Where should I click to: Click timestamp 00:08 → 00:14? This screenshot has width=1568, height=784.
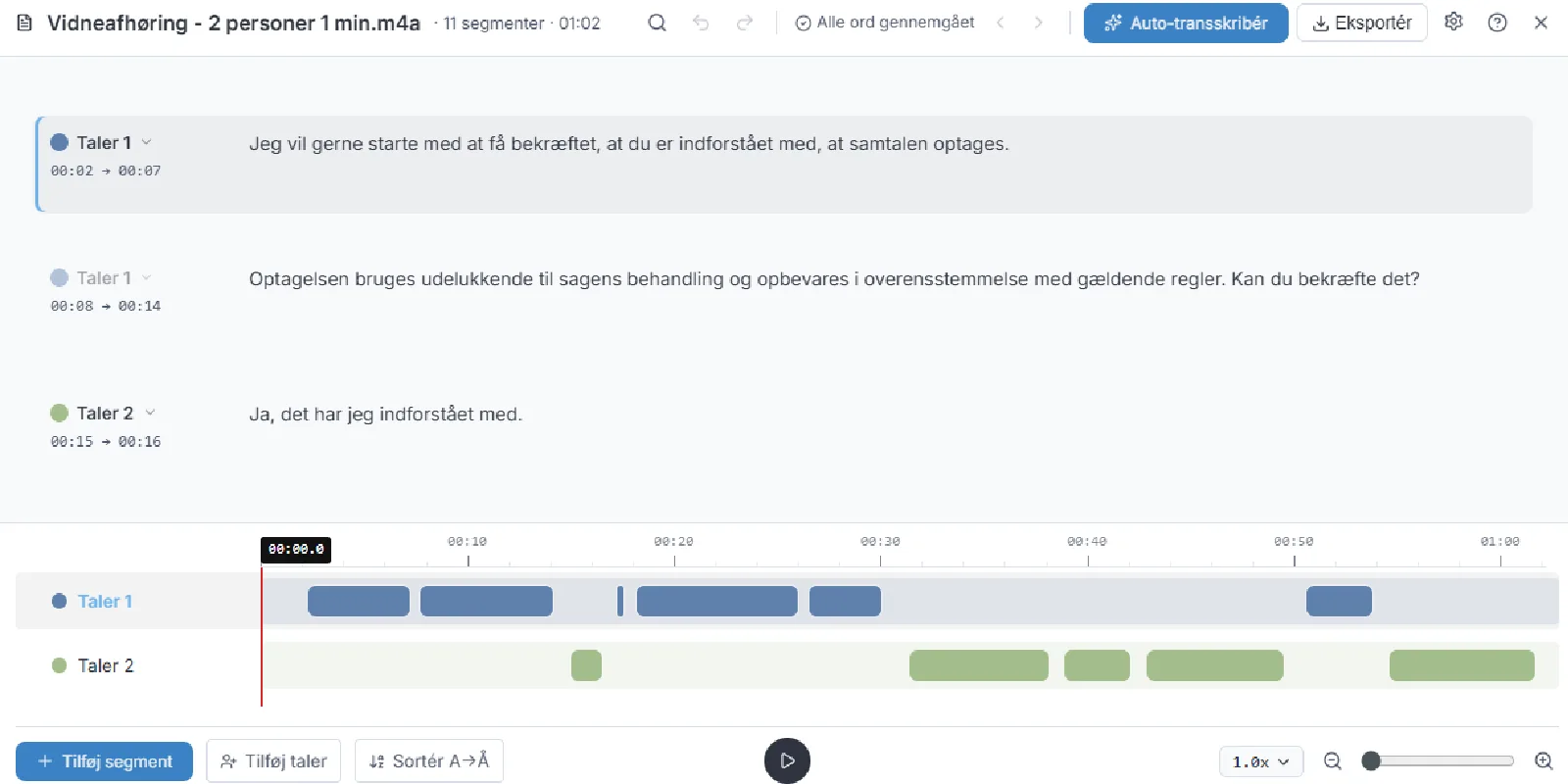click(x=106, y=306)
